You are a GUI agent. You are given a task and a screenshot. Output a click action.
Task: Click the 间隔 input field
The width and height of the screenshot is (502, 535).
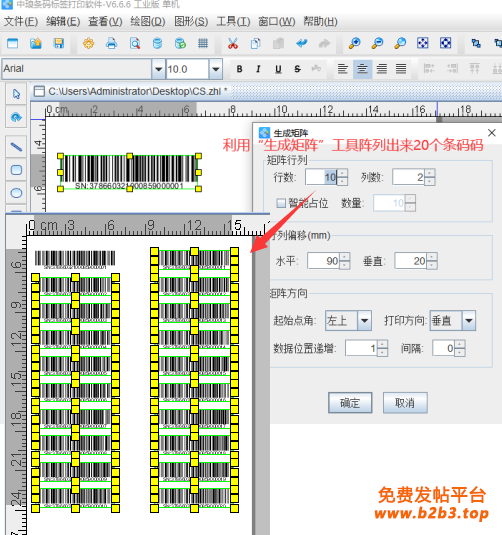444,348
